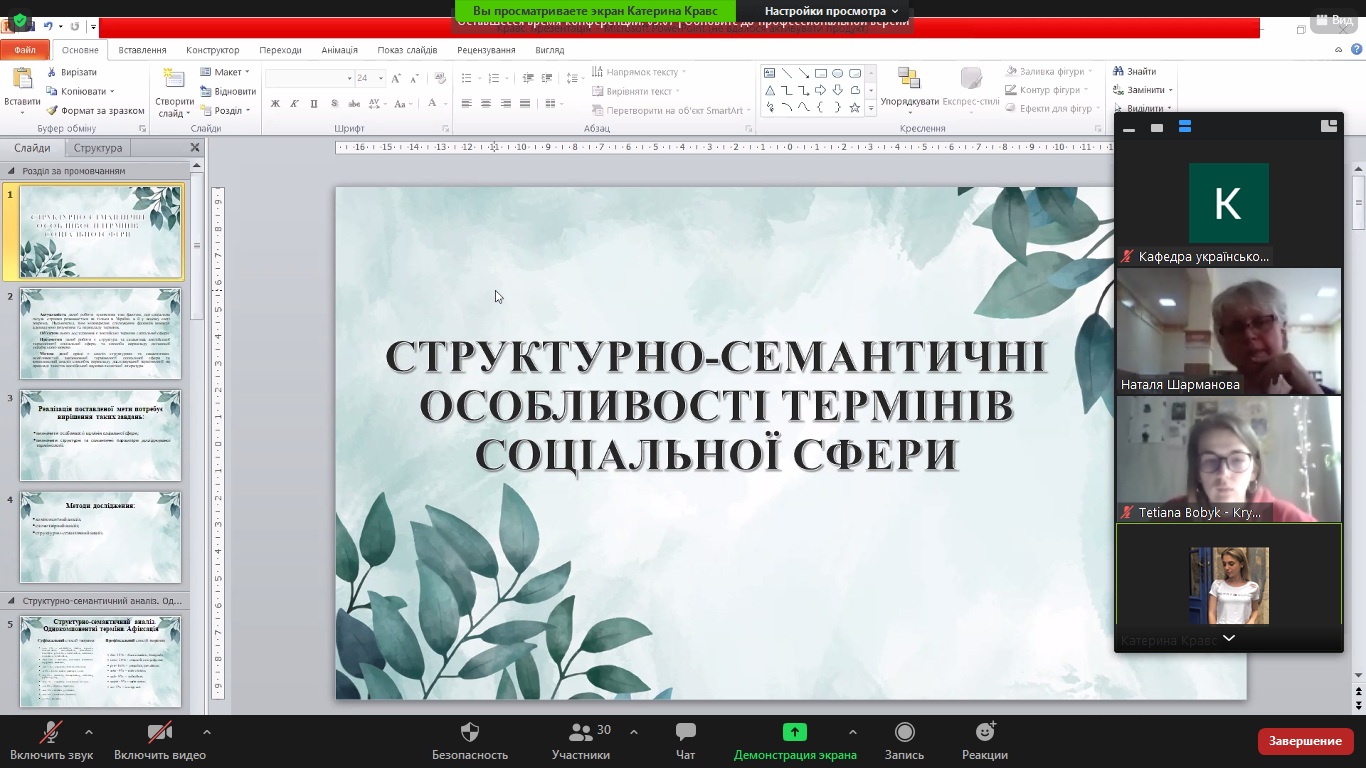Open the Розділ section dropdown
Image resolution: width=1366 pixels, height=768 pixels.
tap(227, 110)
